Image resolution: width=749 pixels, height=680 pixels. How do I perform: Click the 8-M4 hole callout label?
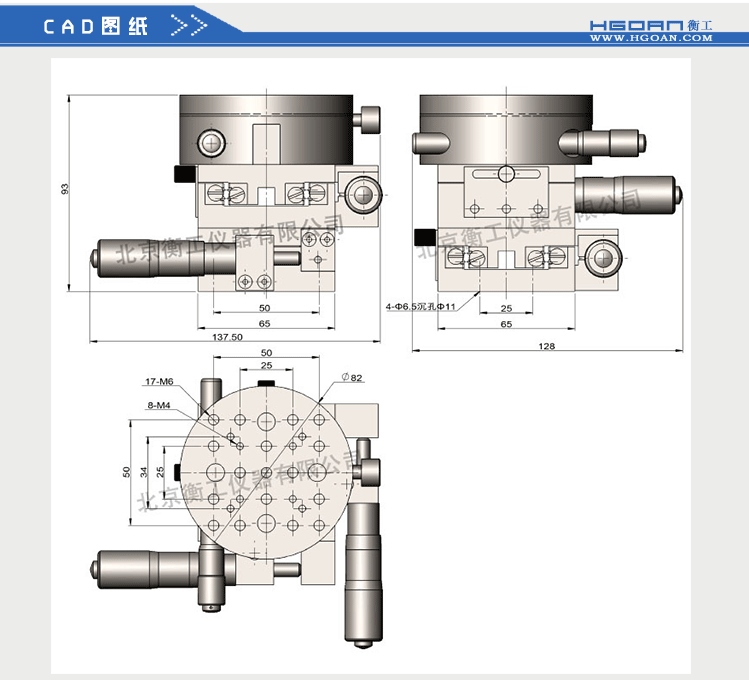[159, 405]
